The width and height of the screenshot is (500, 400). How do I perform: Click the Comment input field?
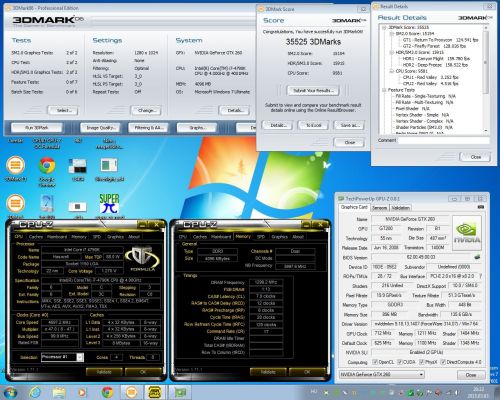(x=443, y=140)
